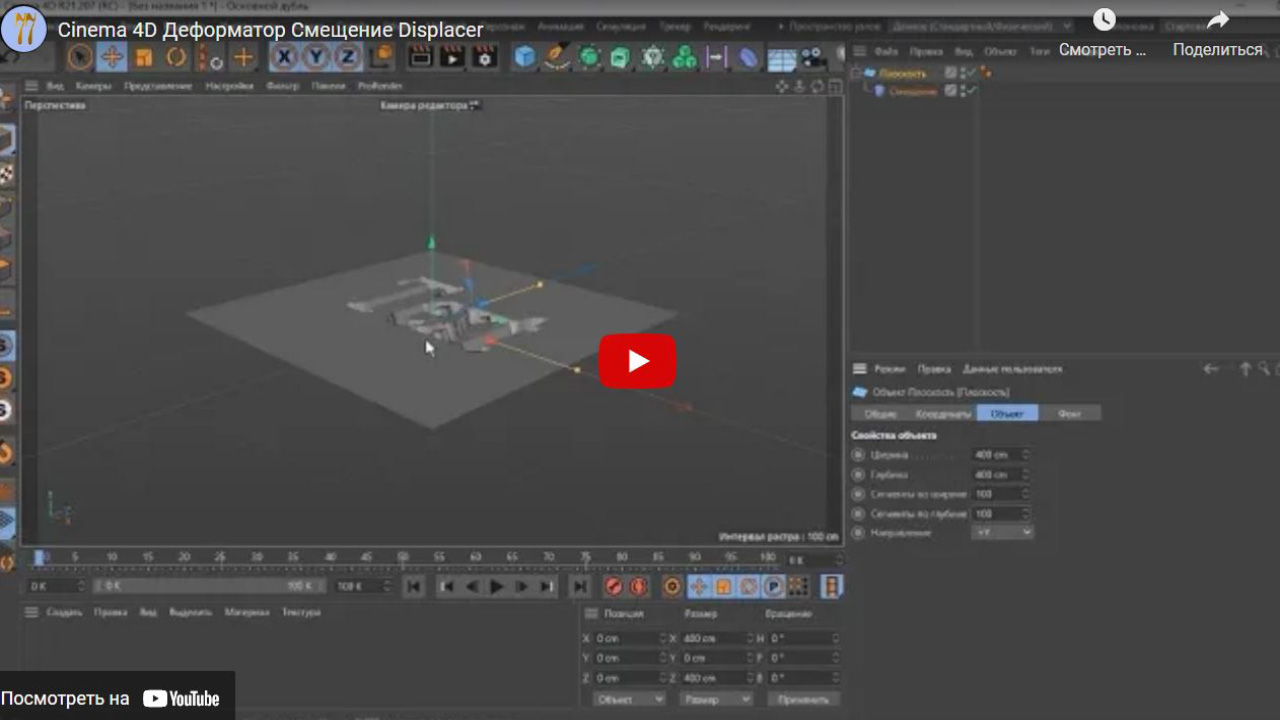Click render to picture viewer icon

click(453, 57)
